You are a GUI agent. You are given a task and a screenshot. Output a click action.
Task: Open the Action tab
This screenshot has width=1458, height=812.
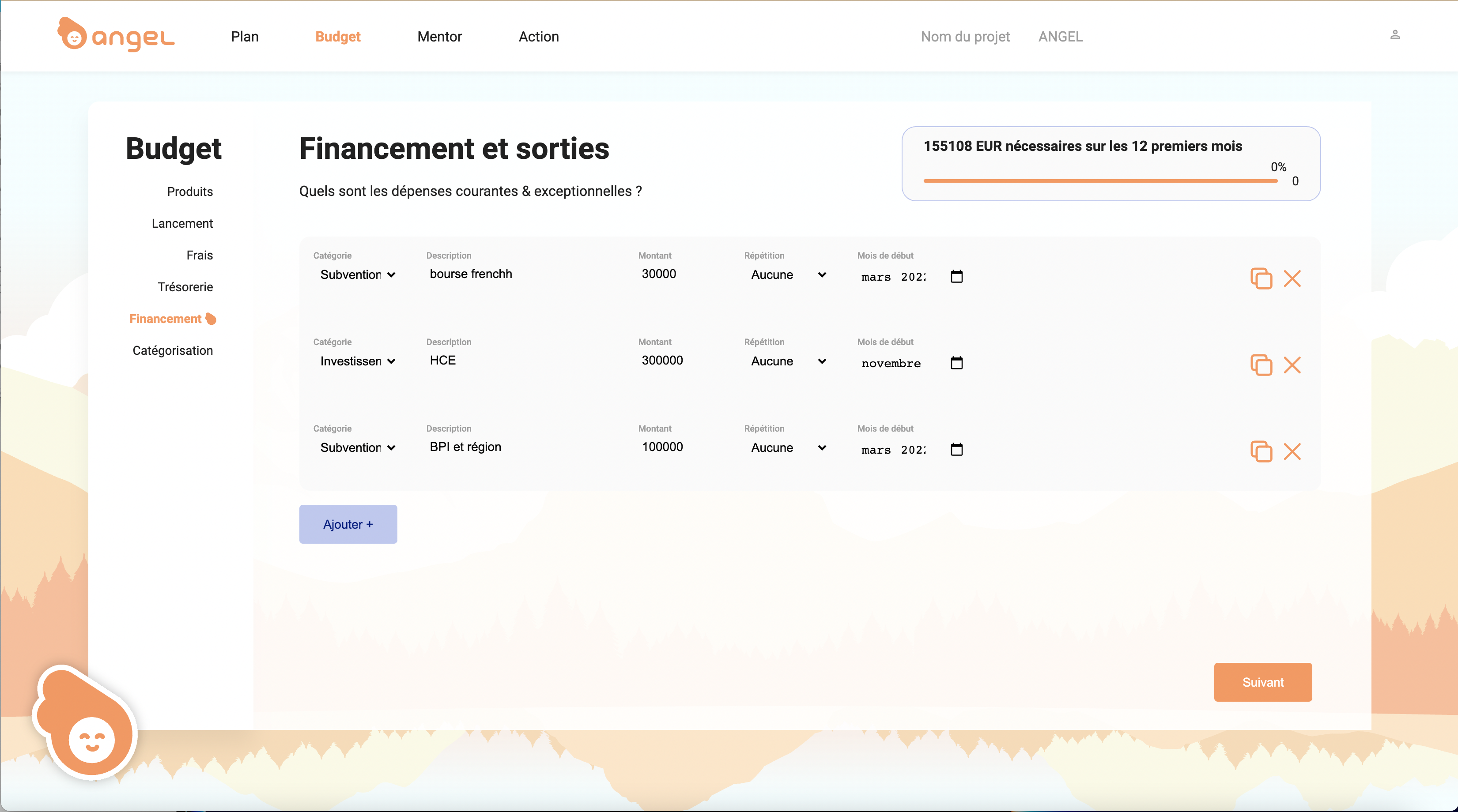click(538, 37)
